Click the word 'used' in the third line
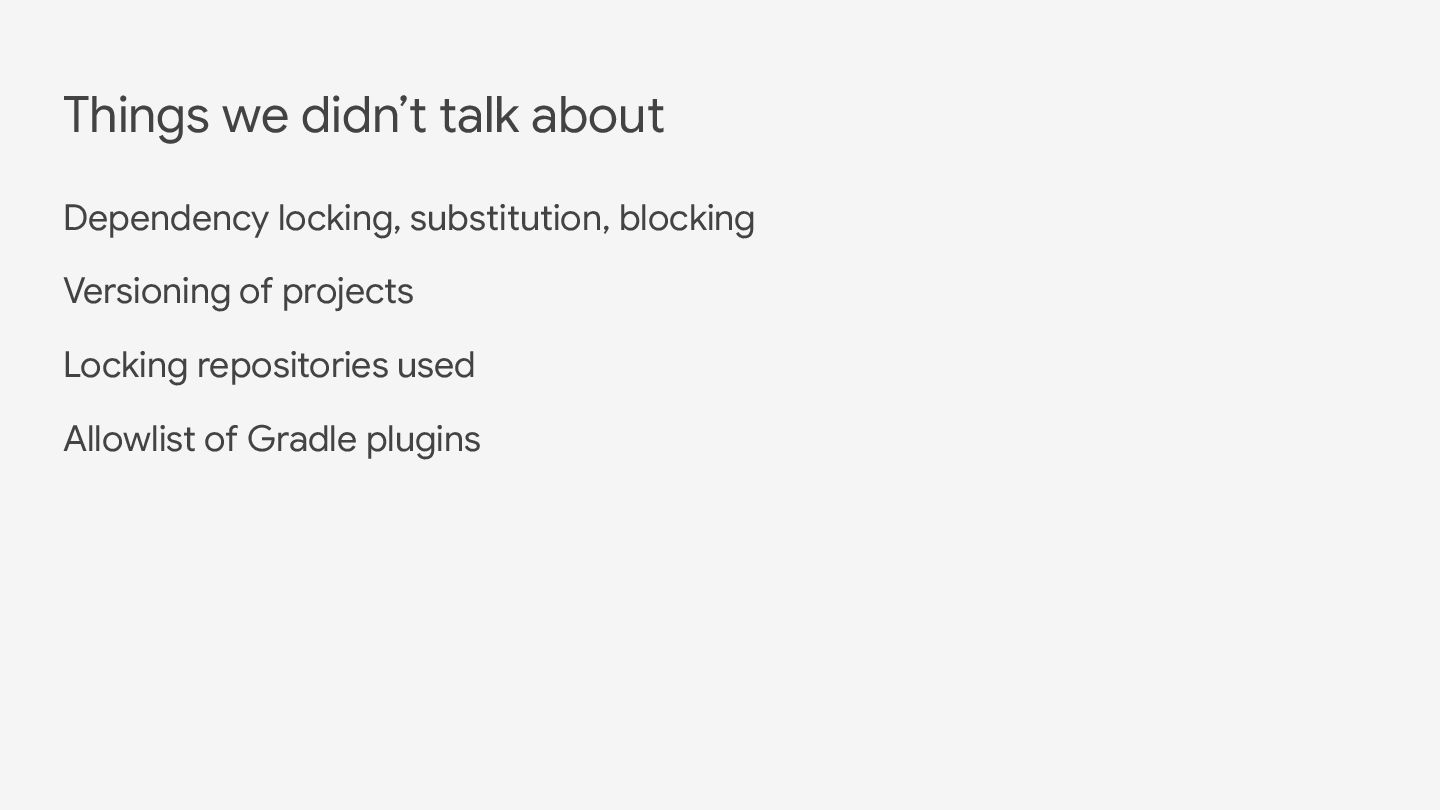 (436, 365)
